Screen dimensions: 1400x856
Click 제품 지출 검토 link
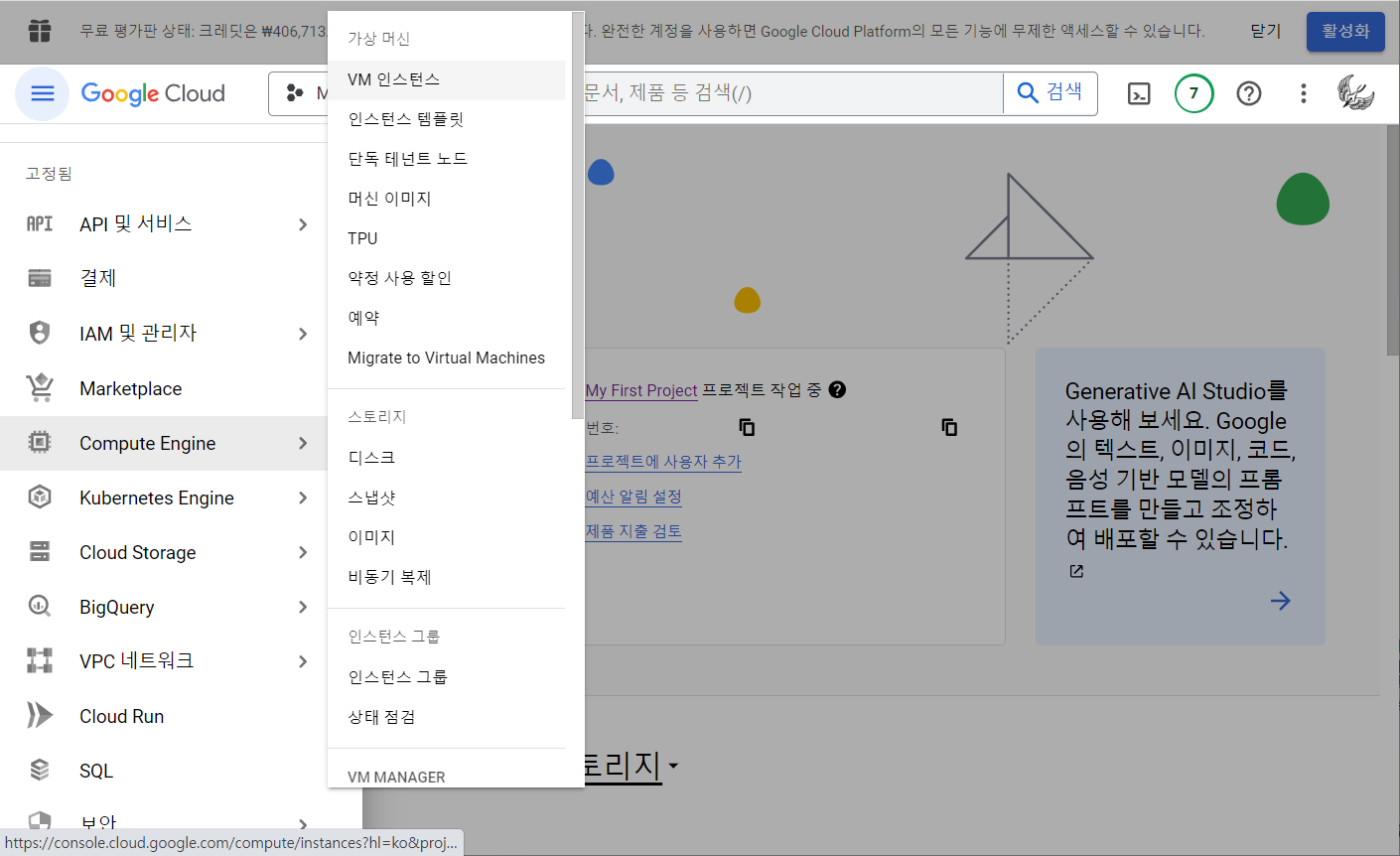(633, 531)
